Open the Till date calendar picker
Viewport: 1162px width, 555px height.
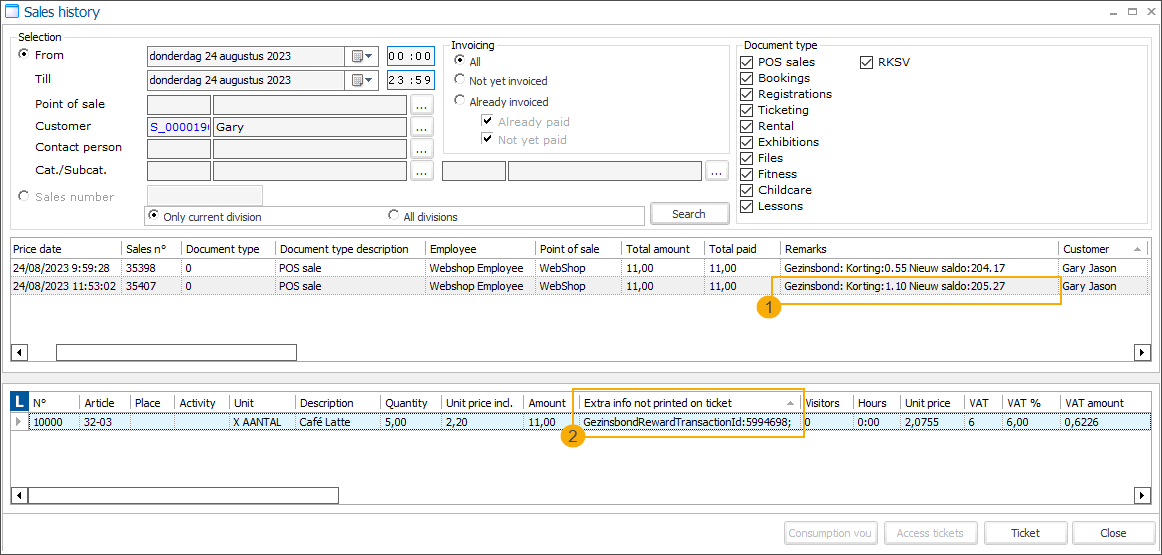pyautogui.click(x=361, y=80)
